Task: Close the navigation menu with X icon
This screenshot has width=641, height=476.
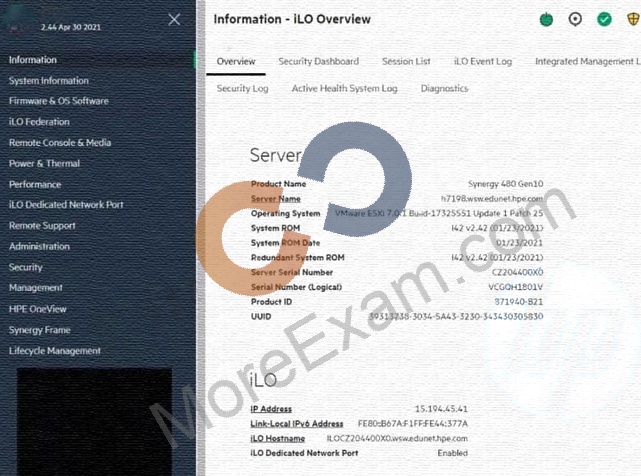Action: (x=174, y=19)
